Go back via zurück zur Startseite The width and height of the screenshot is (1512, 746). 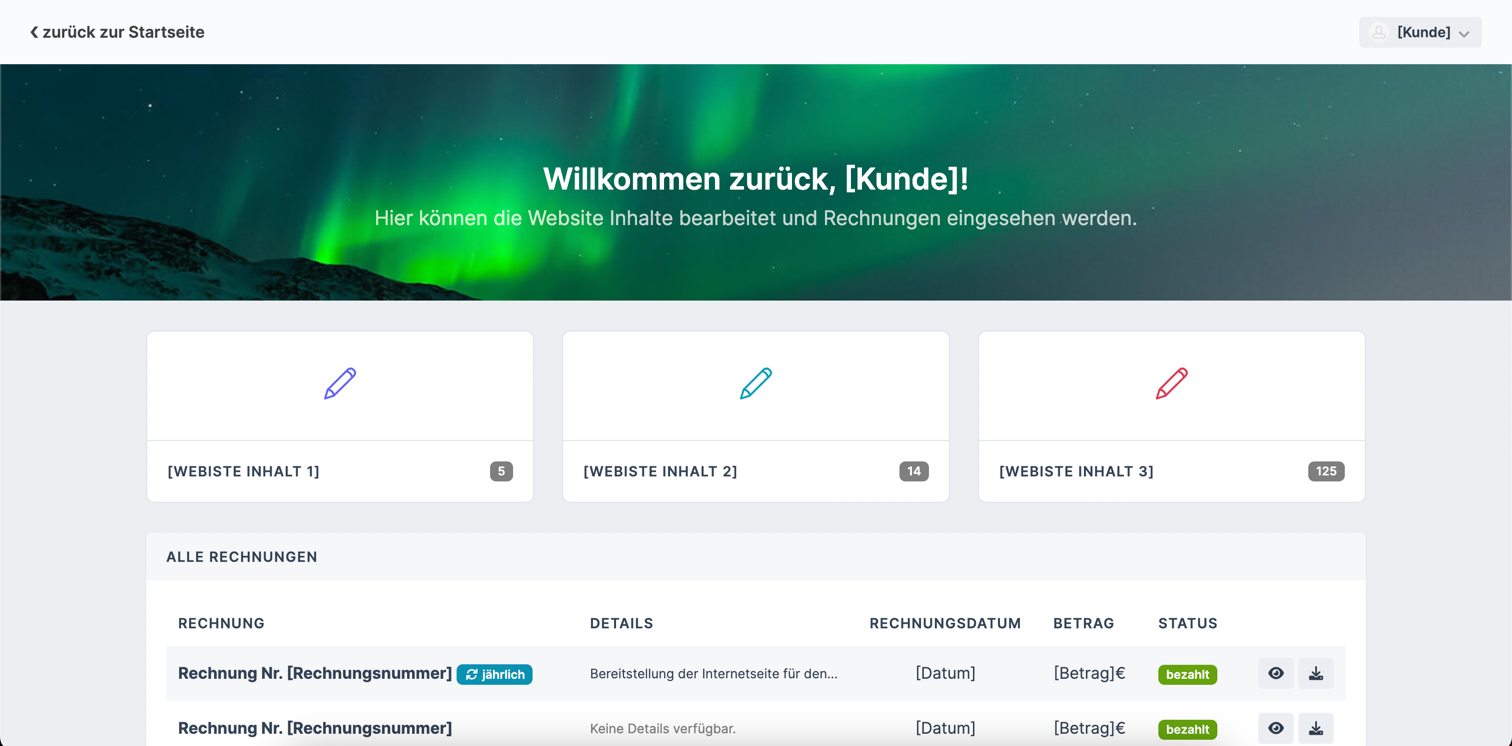pos(117,32)
